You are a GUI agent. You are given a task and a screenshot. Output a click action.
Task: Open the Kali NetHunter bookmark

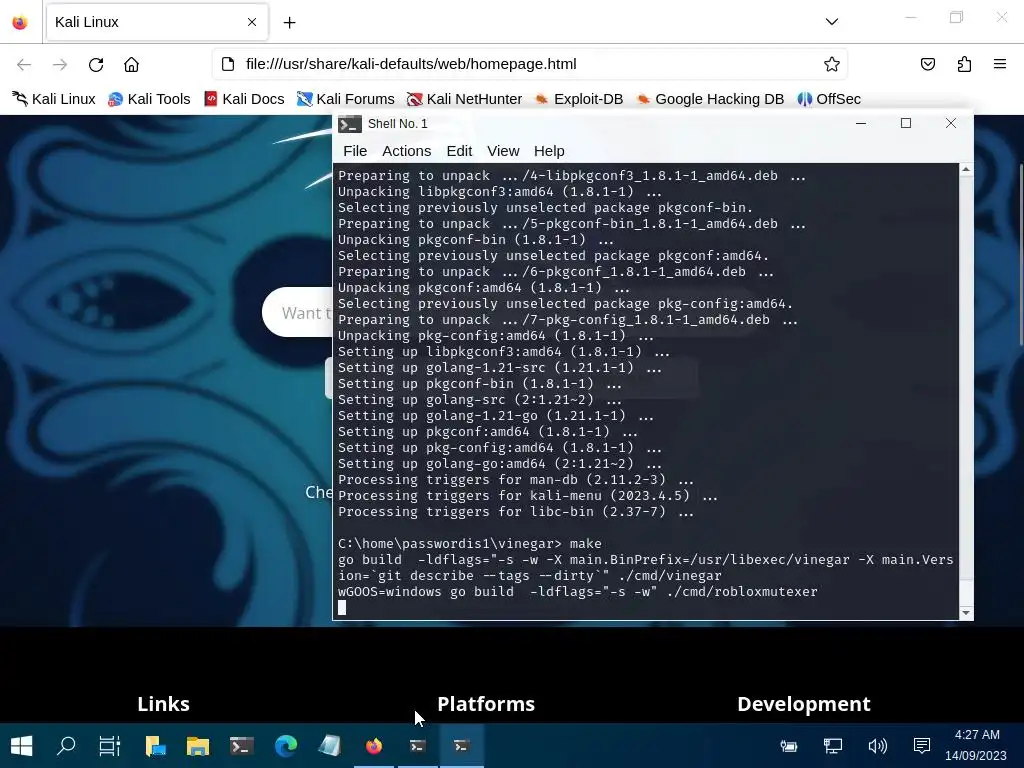pyautogui.click(x=464, y=99)
